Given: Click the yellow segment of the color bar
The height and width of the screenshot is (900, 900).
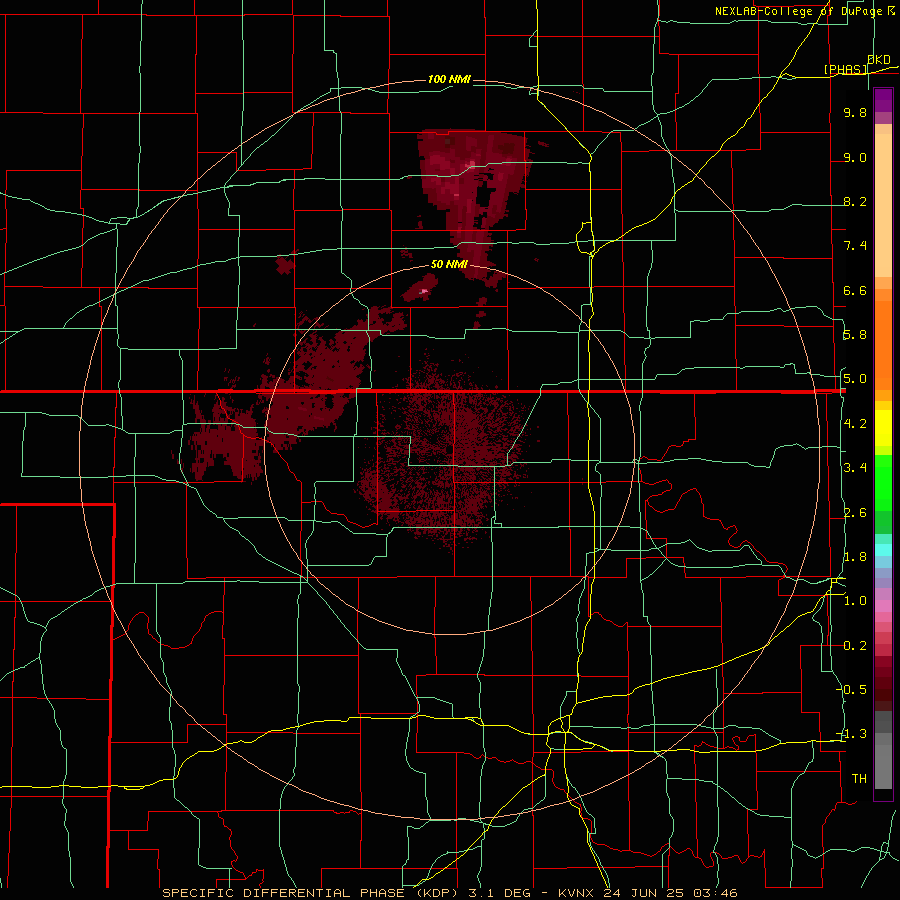Looking at the screenshot, I should click(x=883, y=428).
